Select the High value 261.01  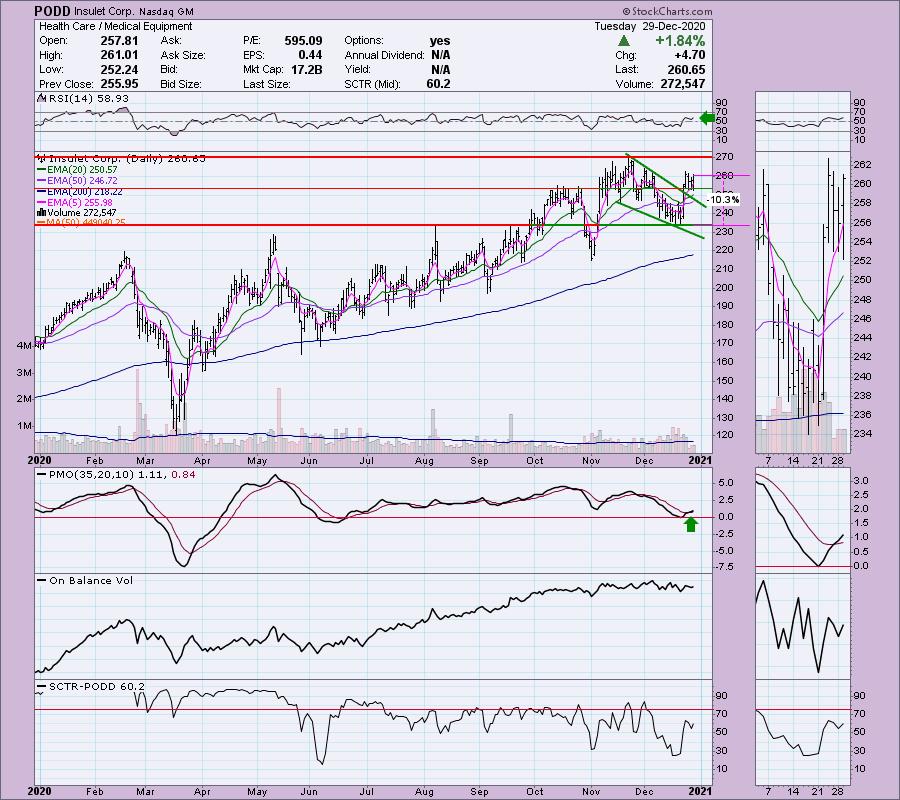tap(119, 55)
